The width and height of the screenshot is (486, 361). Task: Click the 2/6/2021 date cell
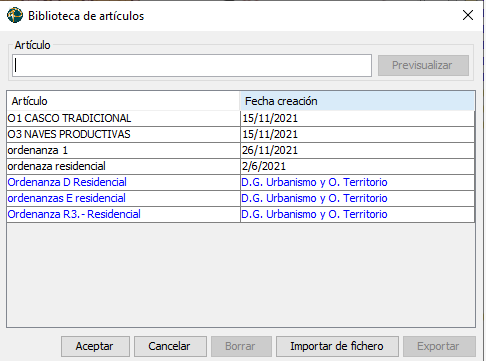[x=357, y=166]
